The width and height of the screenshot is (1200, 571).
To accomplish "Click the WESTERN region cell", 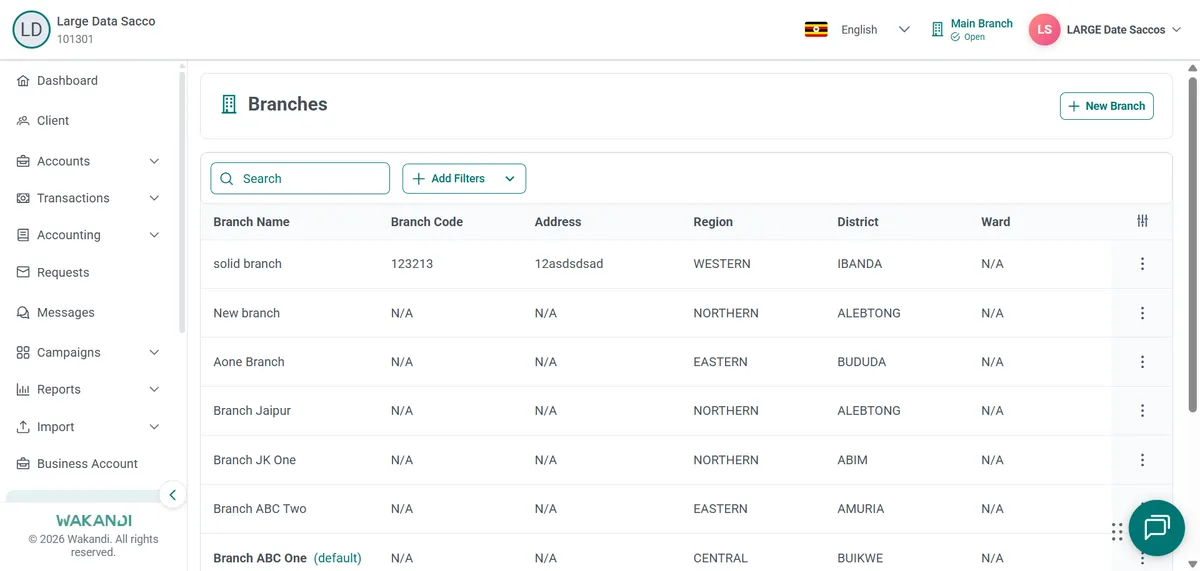I will pos(722,264).
